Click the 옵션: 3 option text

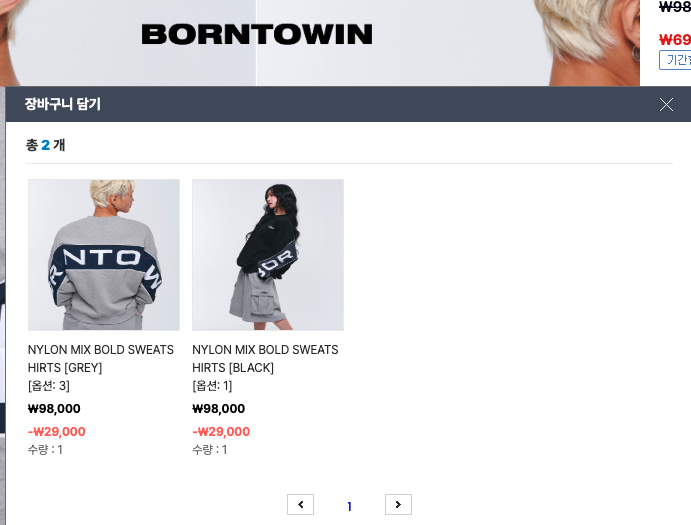(x=49, y=386)
